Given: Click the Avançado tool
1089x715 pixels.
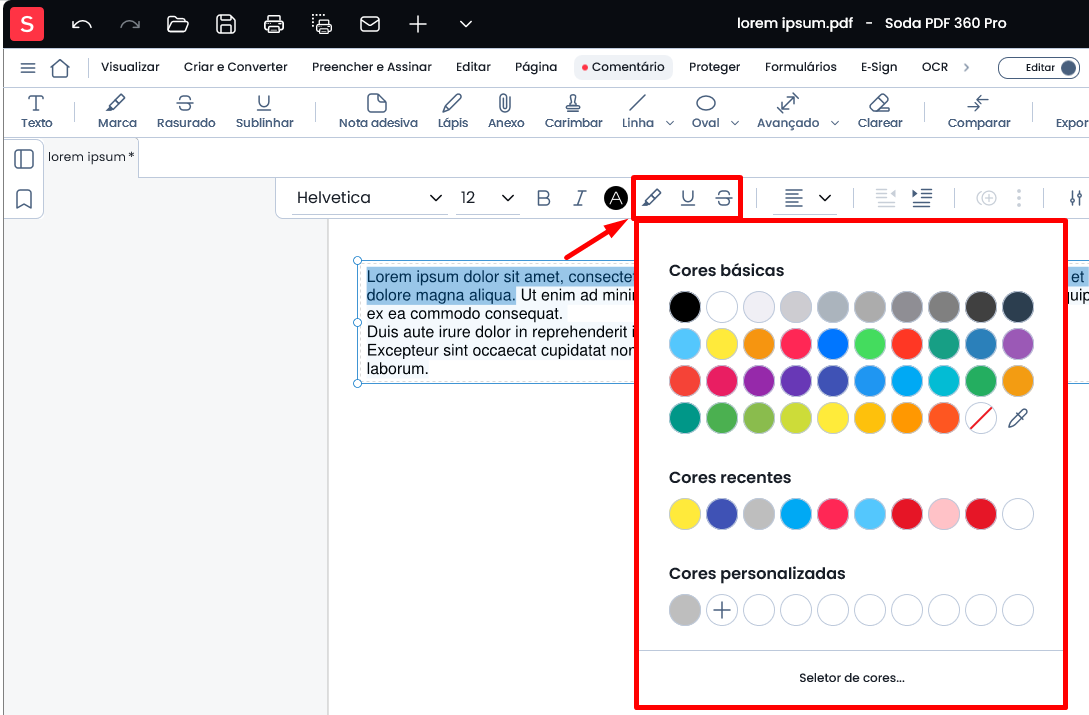Looking at the screenshot, I should (788, 112).
